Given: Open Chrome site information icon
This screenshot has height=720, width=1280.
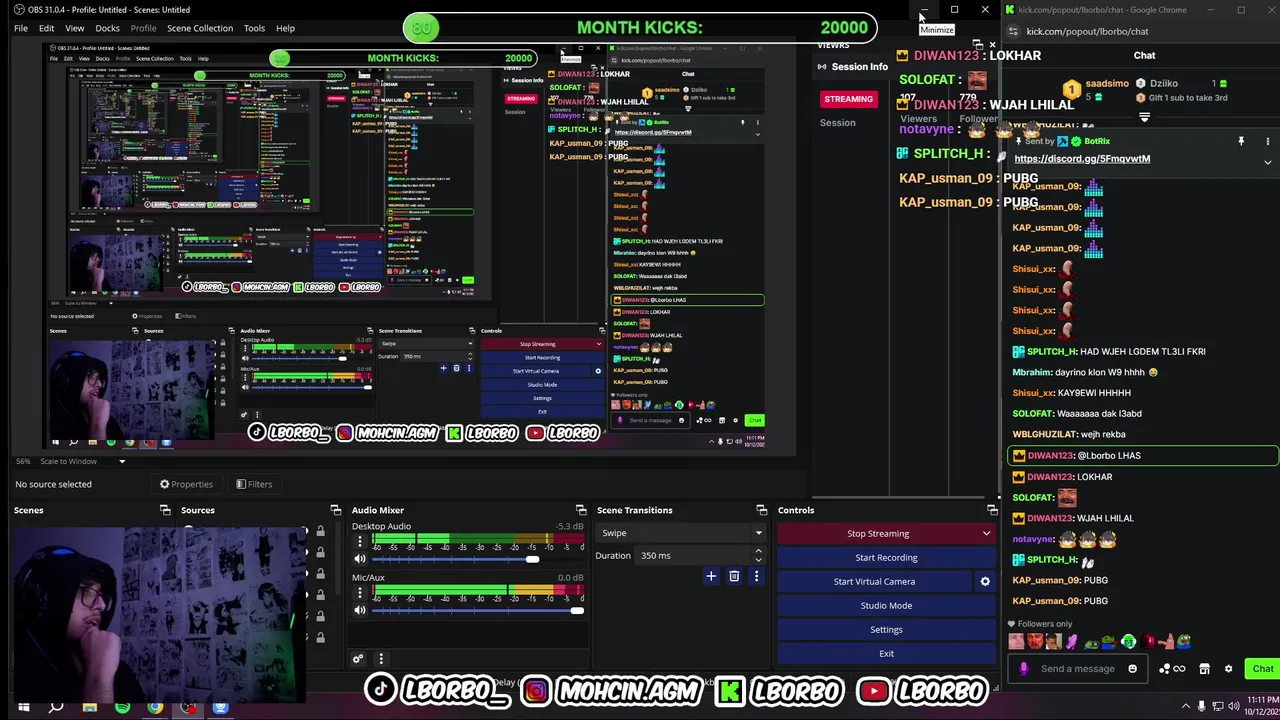Looking at the screenshot, I should 1012,31.
